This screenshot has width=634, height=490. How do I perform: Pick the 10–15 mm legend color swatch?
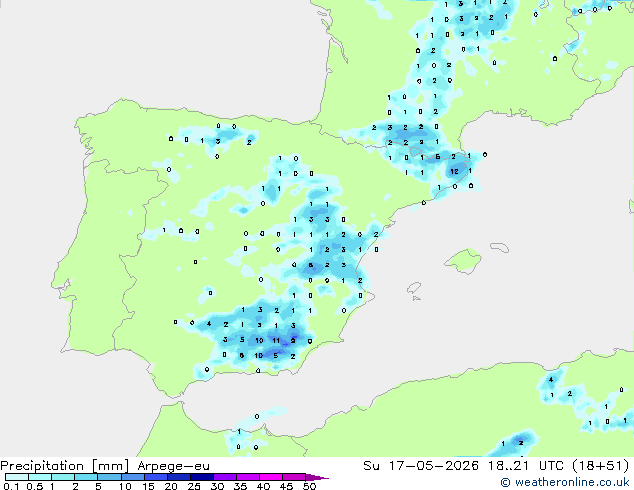[x=132, y=477]
